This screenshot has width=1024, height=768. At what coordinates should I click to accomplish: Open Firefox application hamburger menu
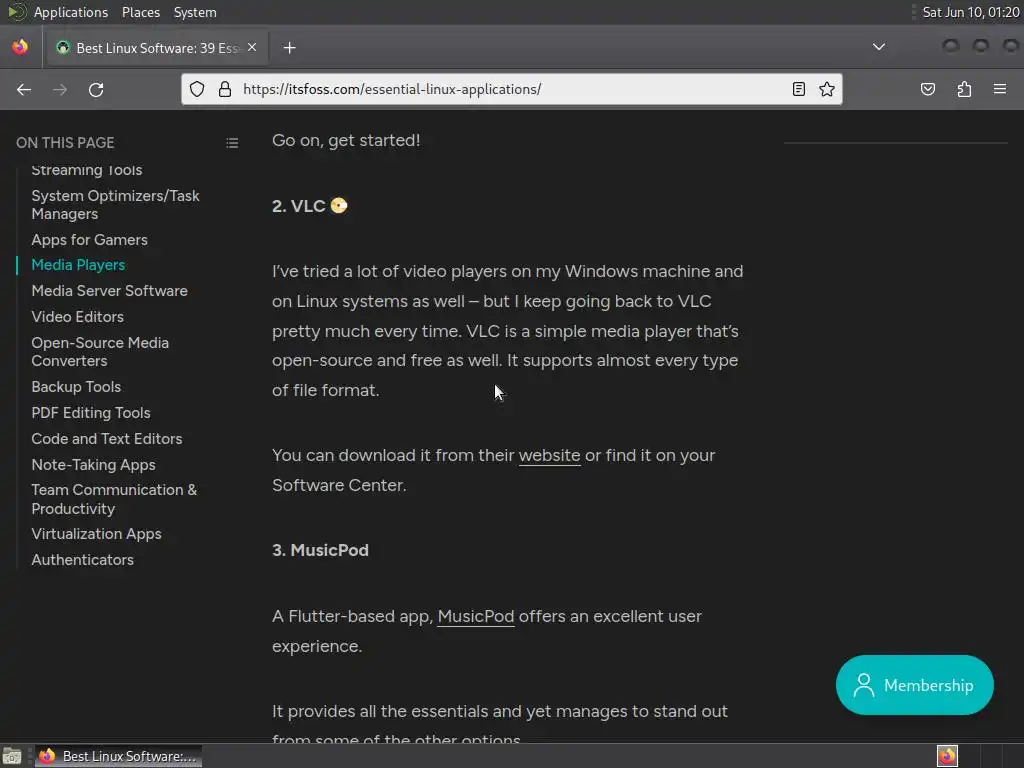coord(999,89)
